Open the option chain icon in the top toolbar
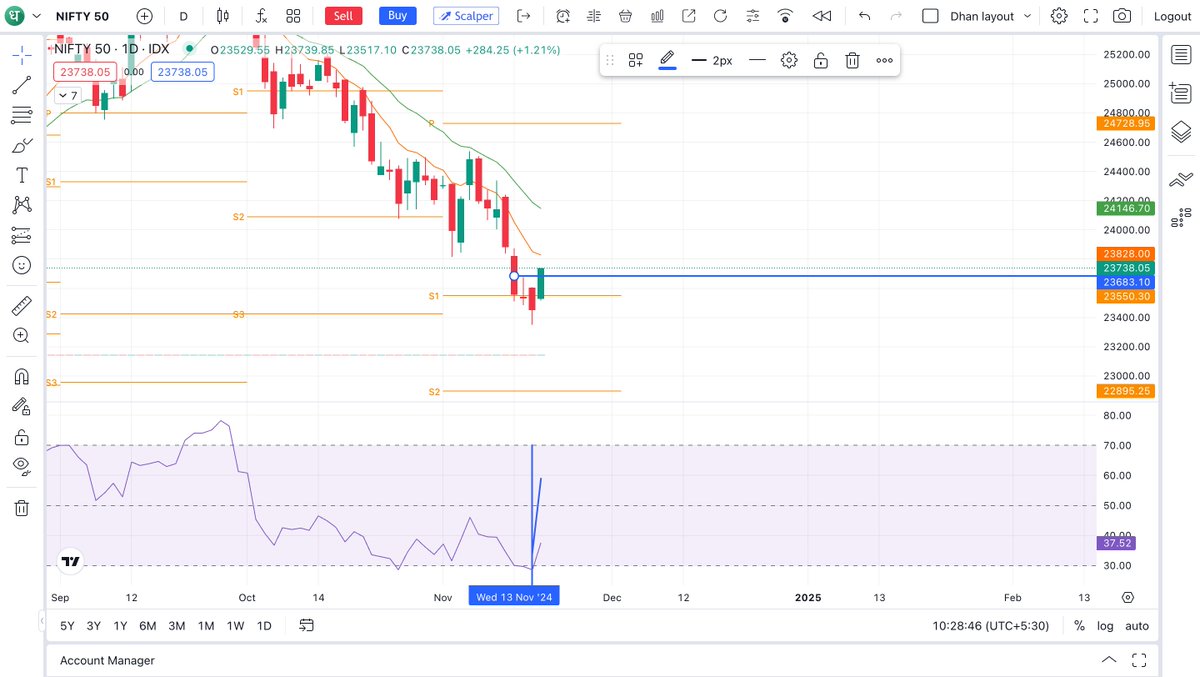1200x677 pixels. 595,16
